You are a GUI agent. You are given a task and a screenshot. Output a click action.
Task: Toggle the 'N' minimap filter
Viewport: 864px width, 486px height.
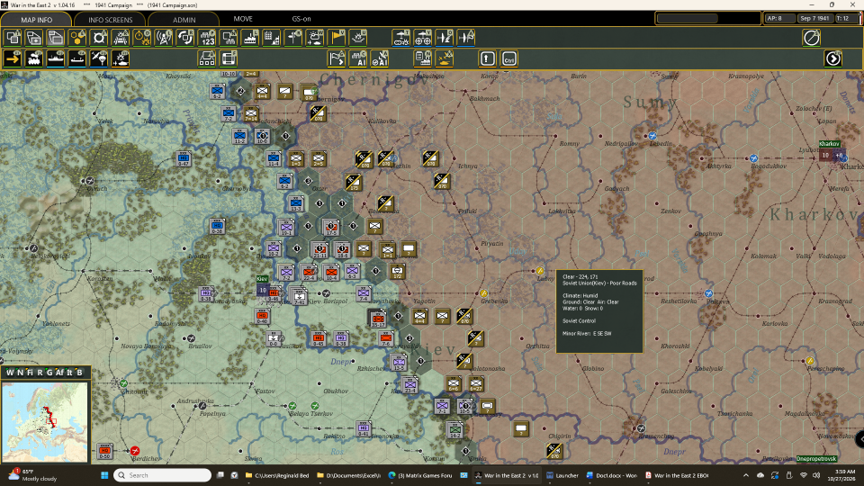[x=20, y=372]
